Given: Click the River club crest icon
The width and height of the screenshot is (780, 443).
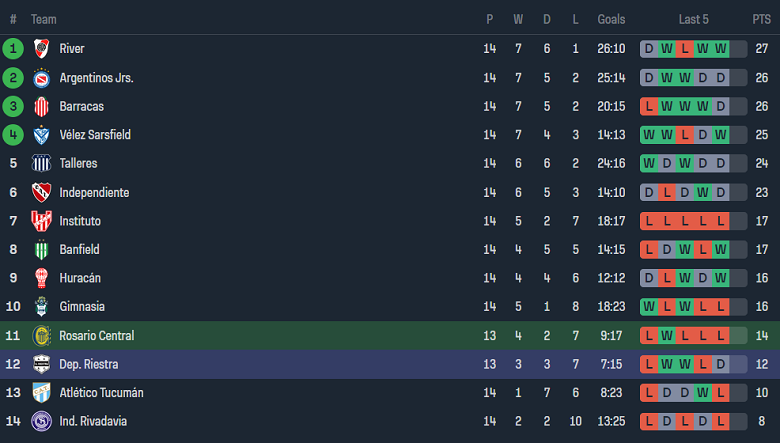Looking at the screenshot, I should pos(41,49).
